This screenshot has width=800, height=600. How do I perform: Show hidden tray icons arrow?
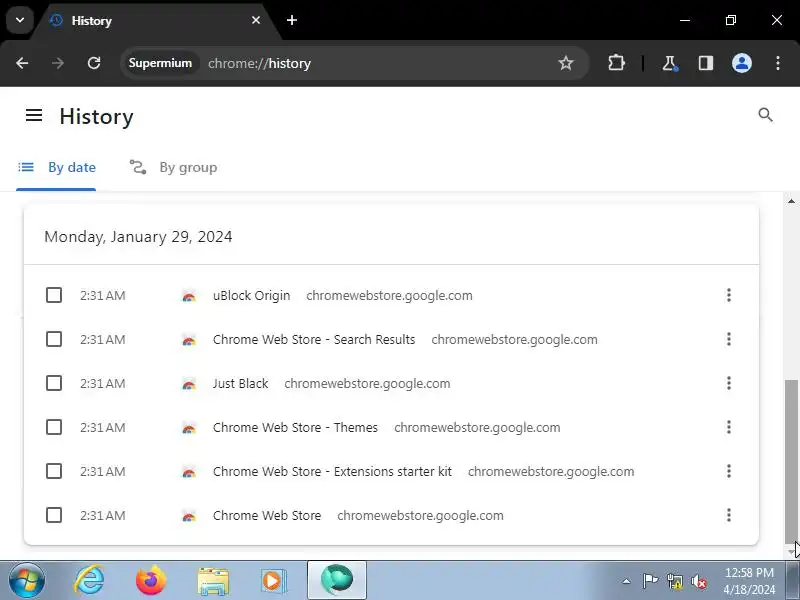(626, 581)
